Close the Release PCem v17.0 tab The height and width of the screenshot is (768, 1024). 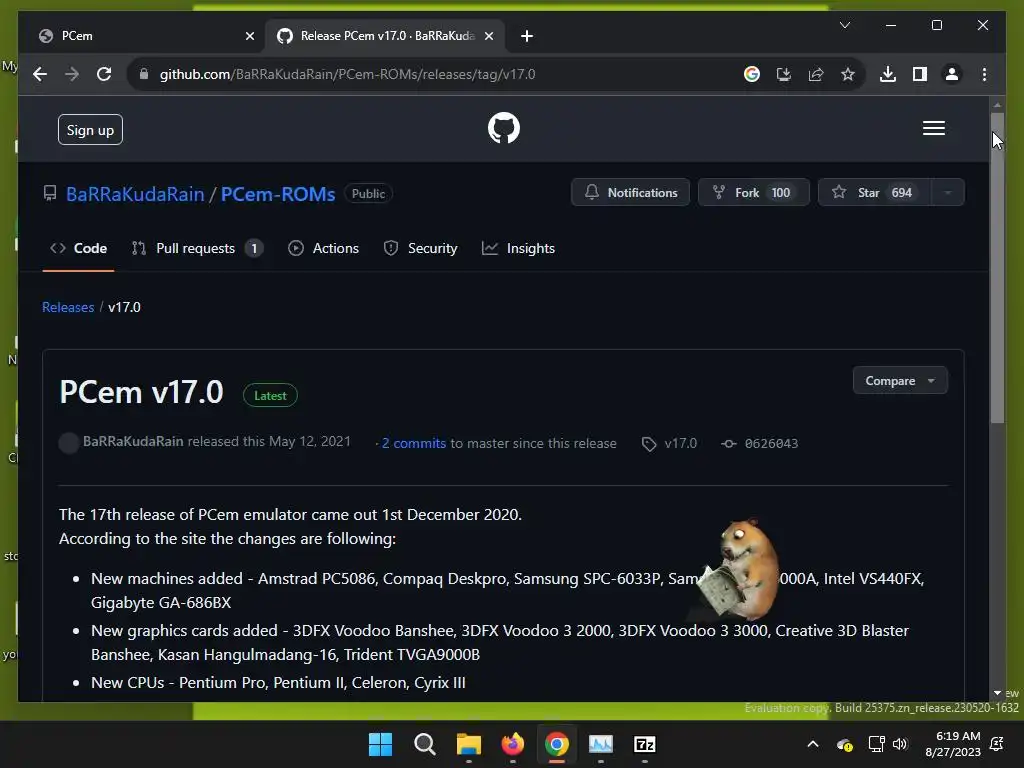pos(488,36)
